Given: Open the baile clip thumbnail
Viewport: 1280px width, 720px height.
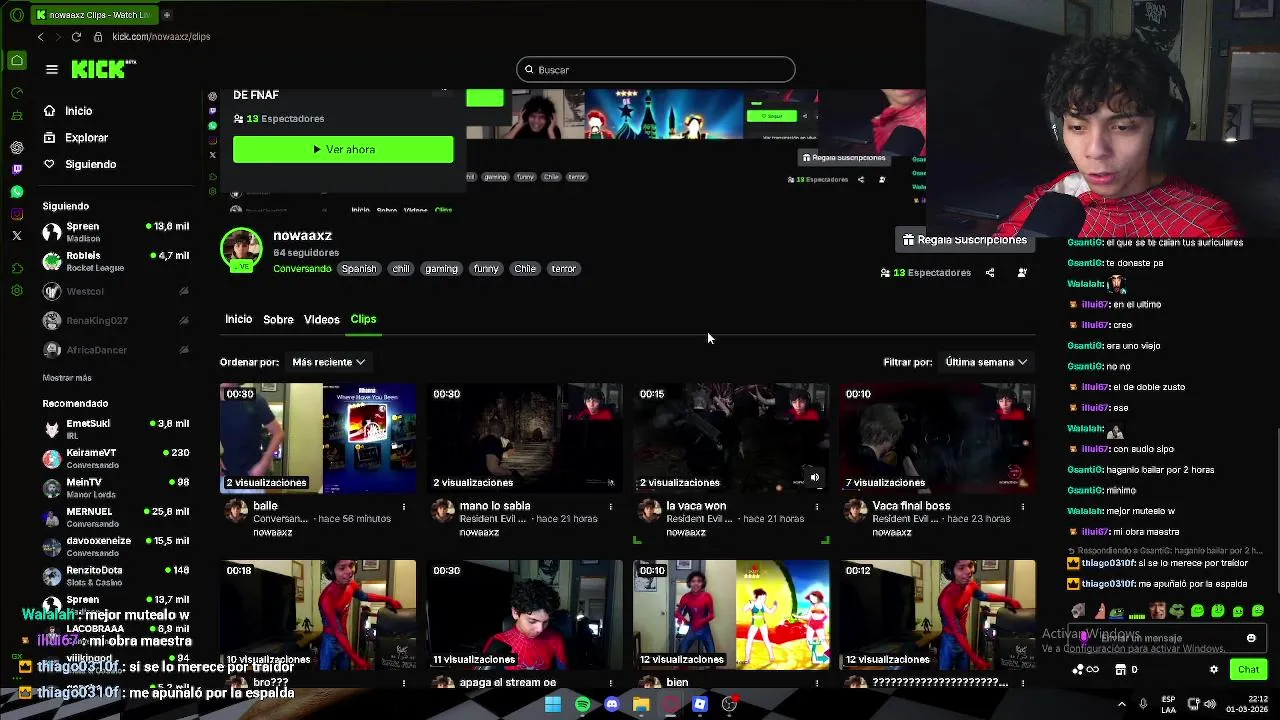Looking at the screenshot, I should pos(318,438).
